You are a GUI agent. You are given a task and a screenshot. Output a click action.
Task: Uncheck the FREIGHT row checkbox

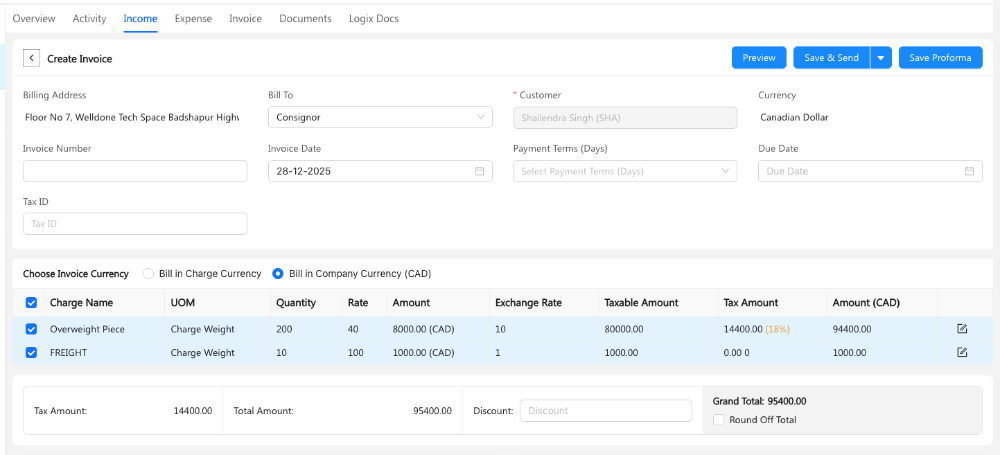click(x=31, y=352)
